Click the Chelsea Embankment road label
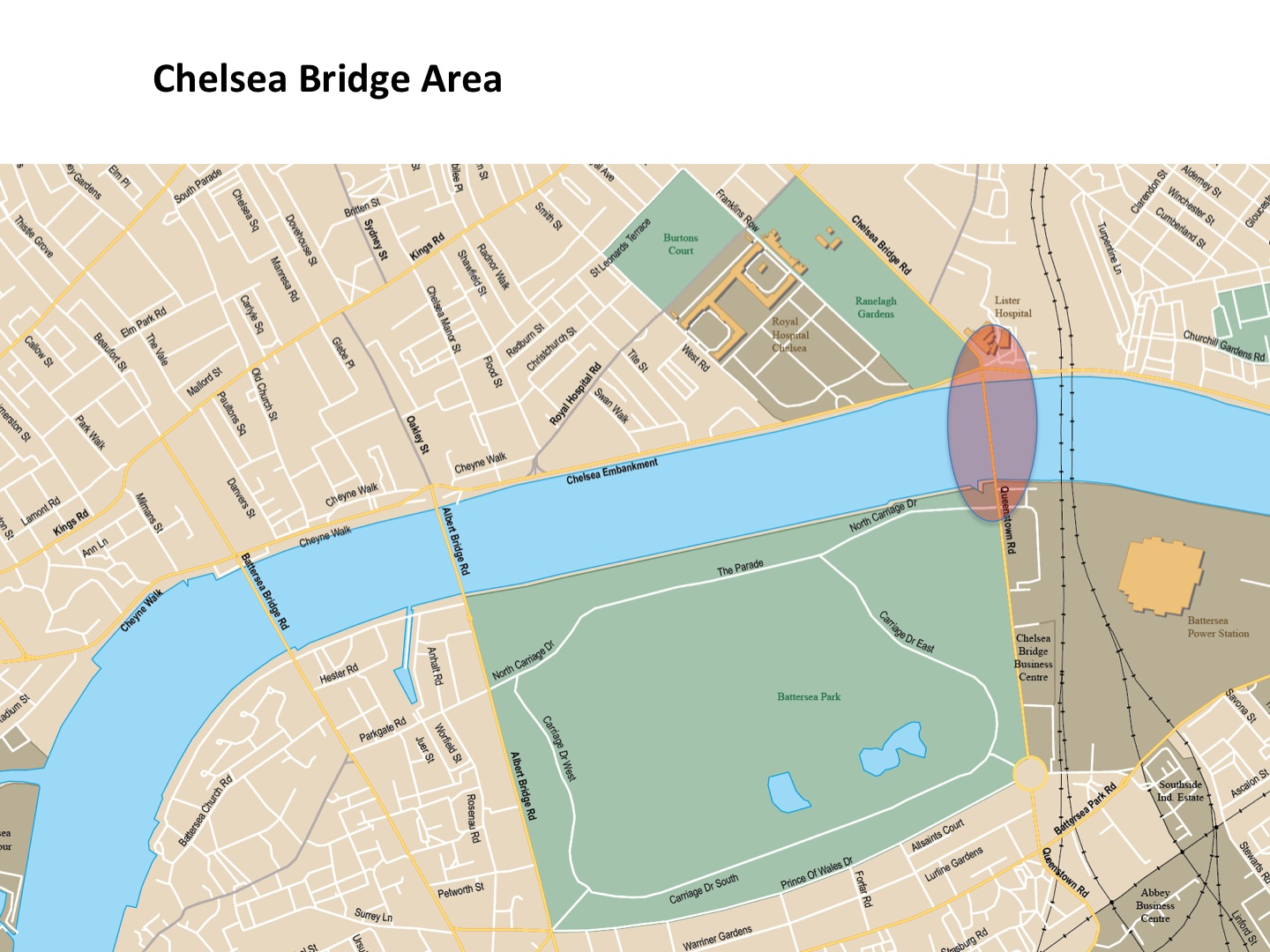1270x952 pixels. (612, 472)
